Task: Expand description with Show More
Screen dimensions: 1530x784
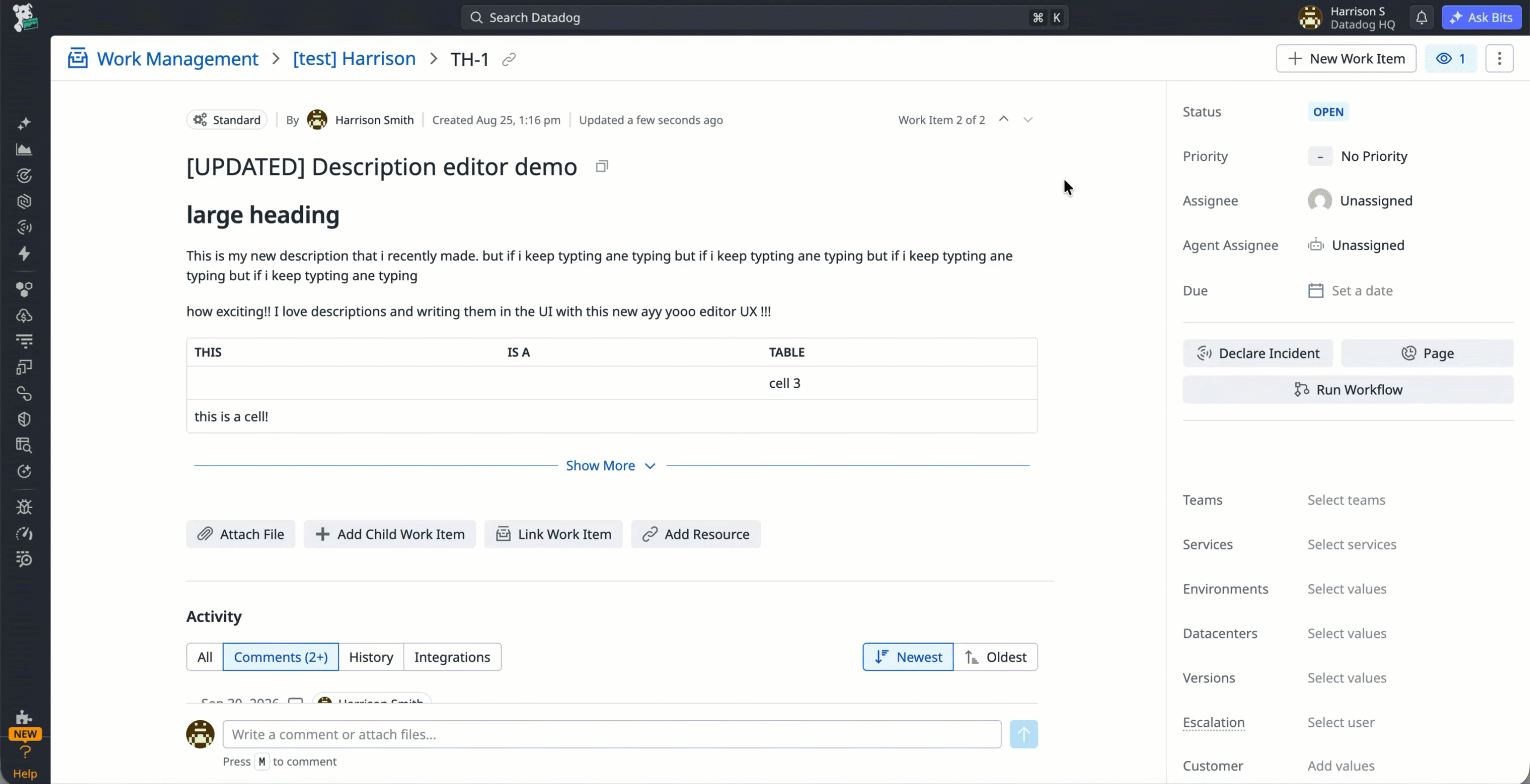Action: (x=611, y=466)
